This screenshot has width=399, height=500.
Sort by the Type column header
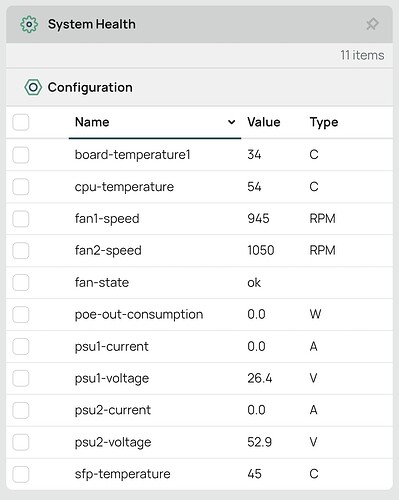pyautogui.click(x=324, y=122)
